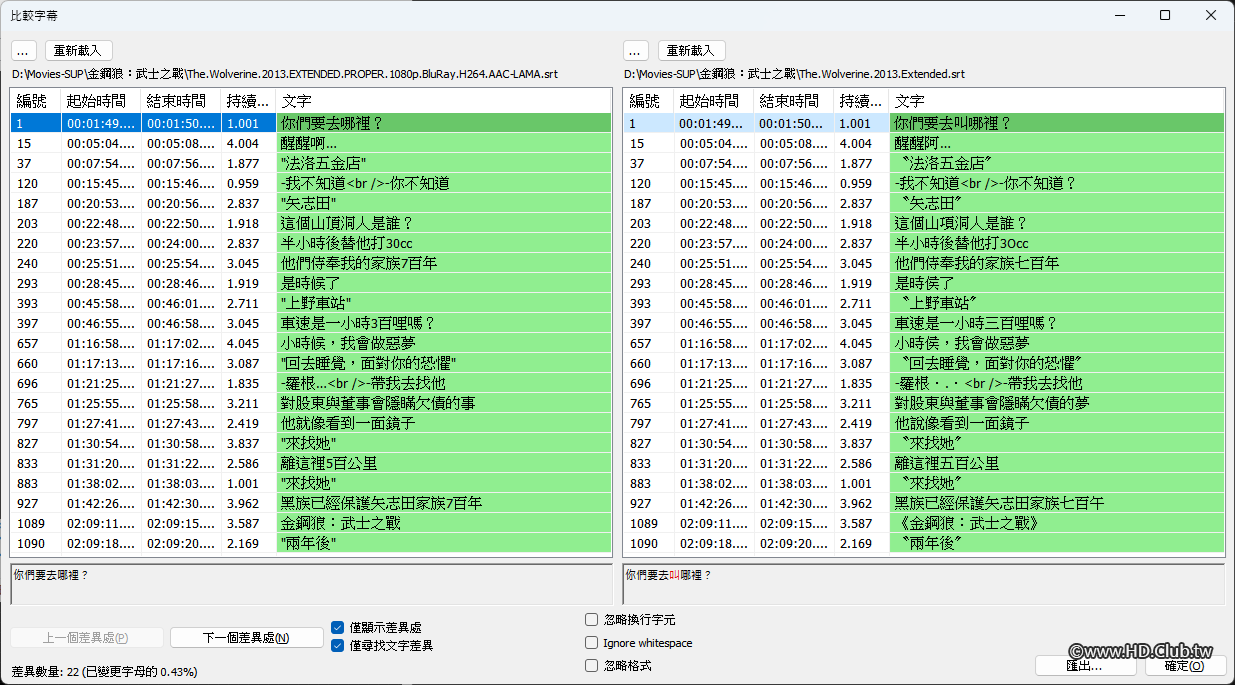The width and height of the screenshot is (1235, 685).
Task: Select right row 是時侯了
Action: 924,283
